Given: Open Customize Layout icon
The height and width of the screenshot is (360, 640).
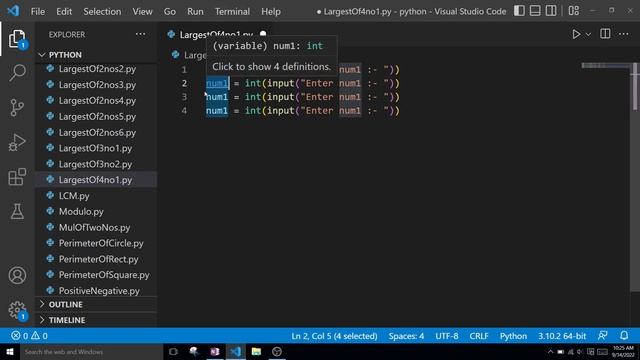Looking at the screenshot, I should click(573, 11).
